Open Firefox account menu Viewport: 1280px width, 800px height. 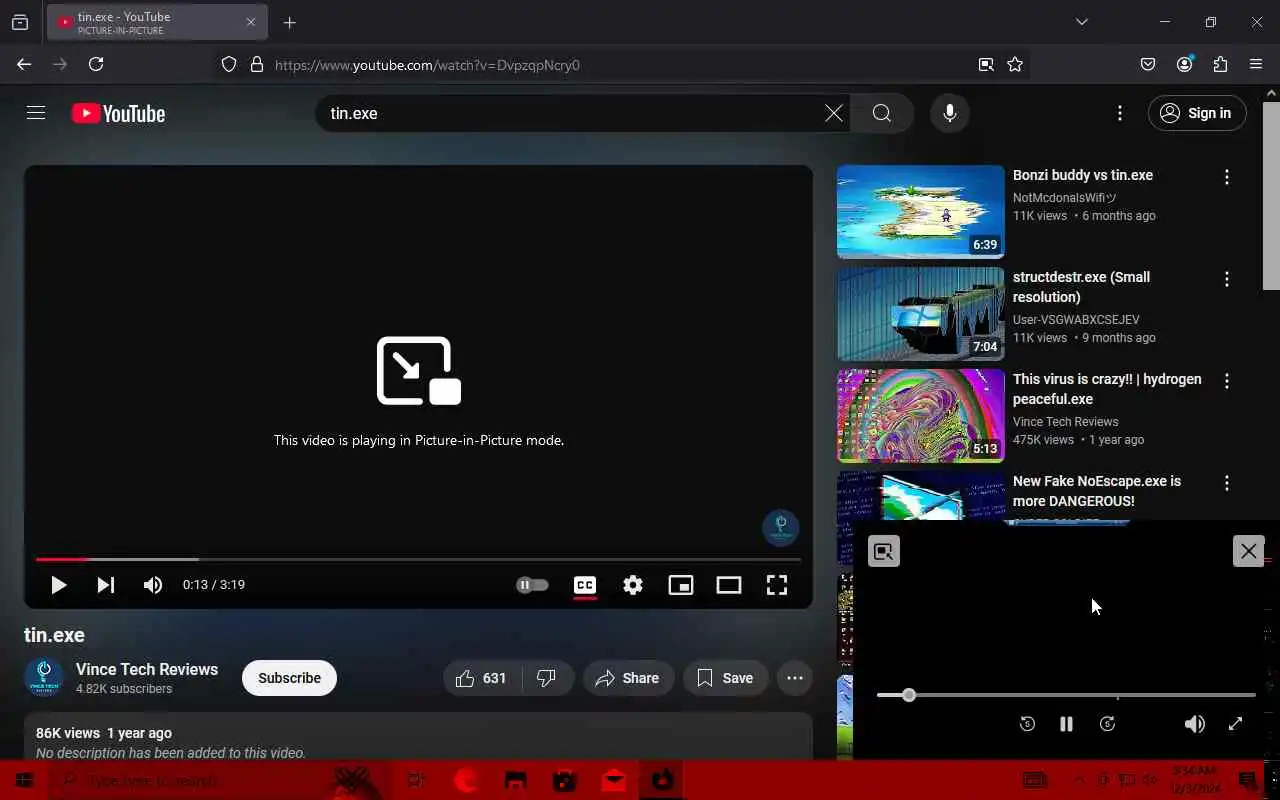pyautogui.click(x=1185, y=64)
